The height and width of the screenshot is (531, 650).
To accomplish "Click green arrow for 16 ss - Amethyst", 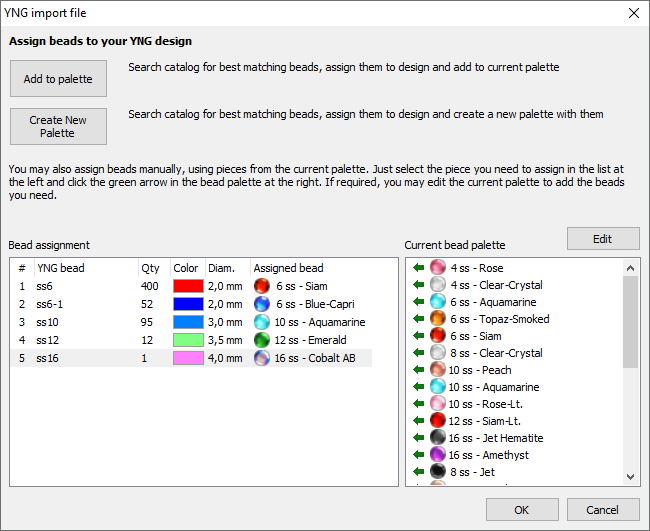I will [418, 455].
